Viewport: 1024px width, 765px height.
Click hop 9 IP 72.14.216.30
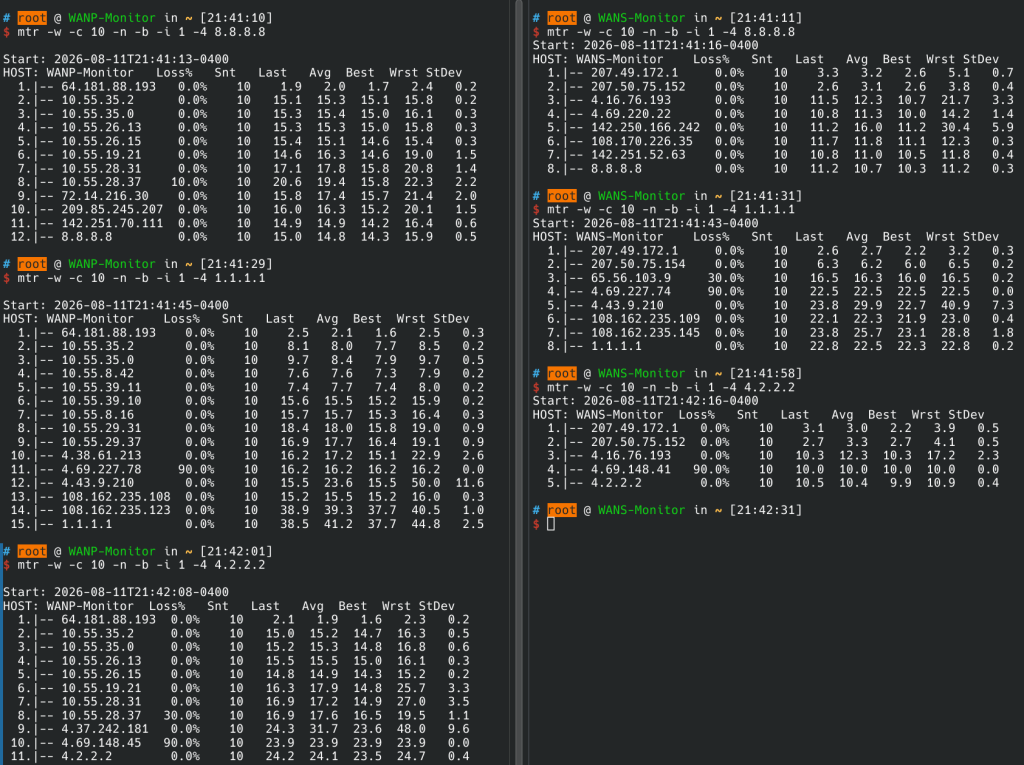point(105,196)
